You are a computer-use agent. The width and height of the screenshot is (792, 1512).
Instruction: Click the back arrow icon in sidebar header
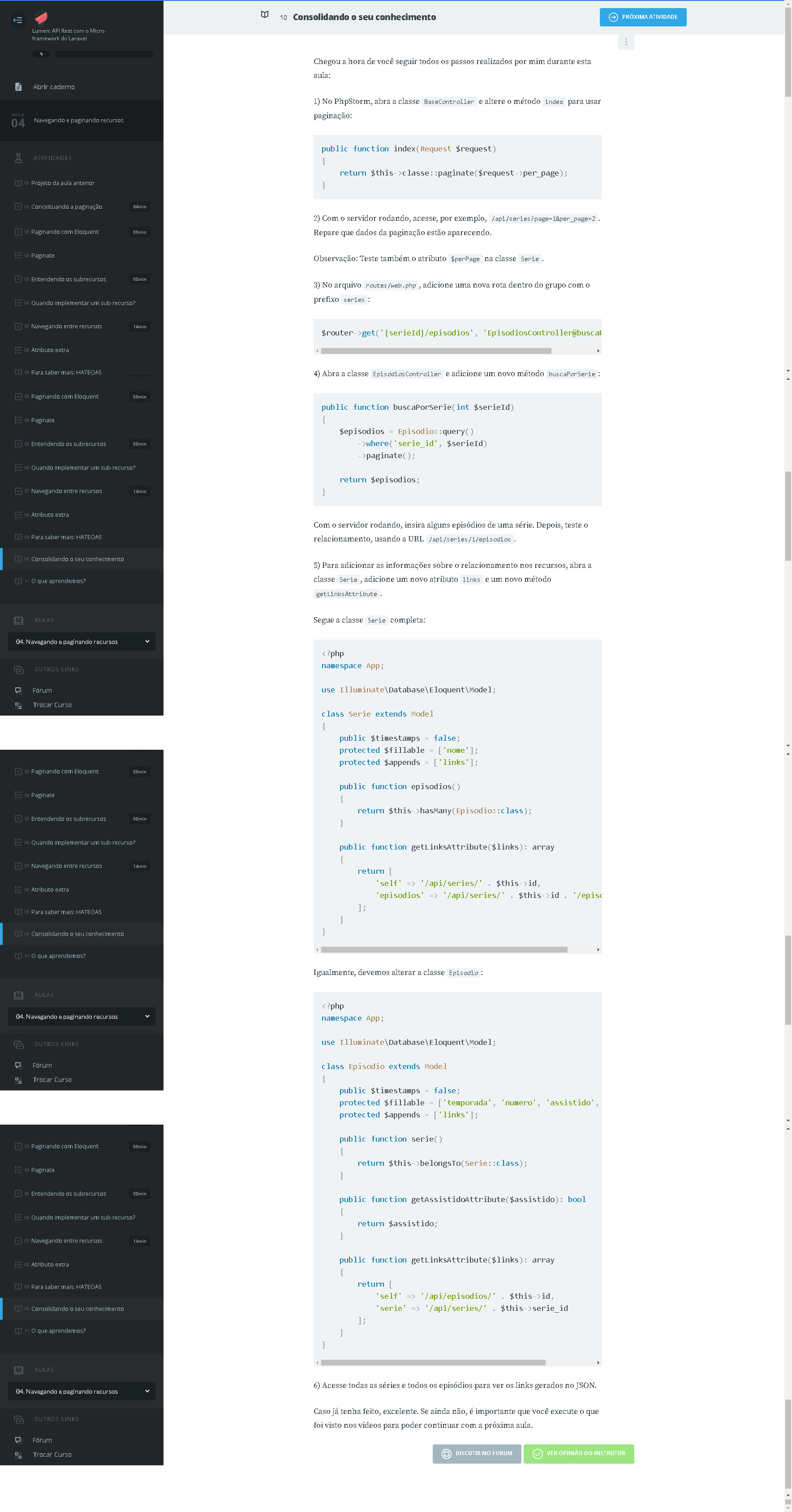click(17, 20)
